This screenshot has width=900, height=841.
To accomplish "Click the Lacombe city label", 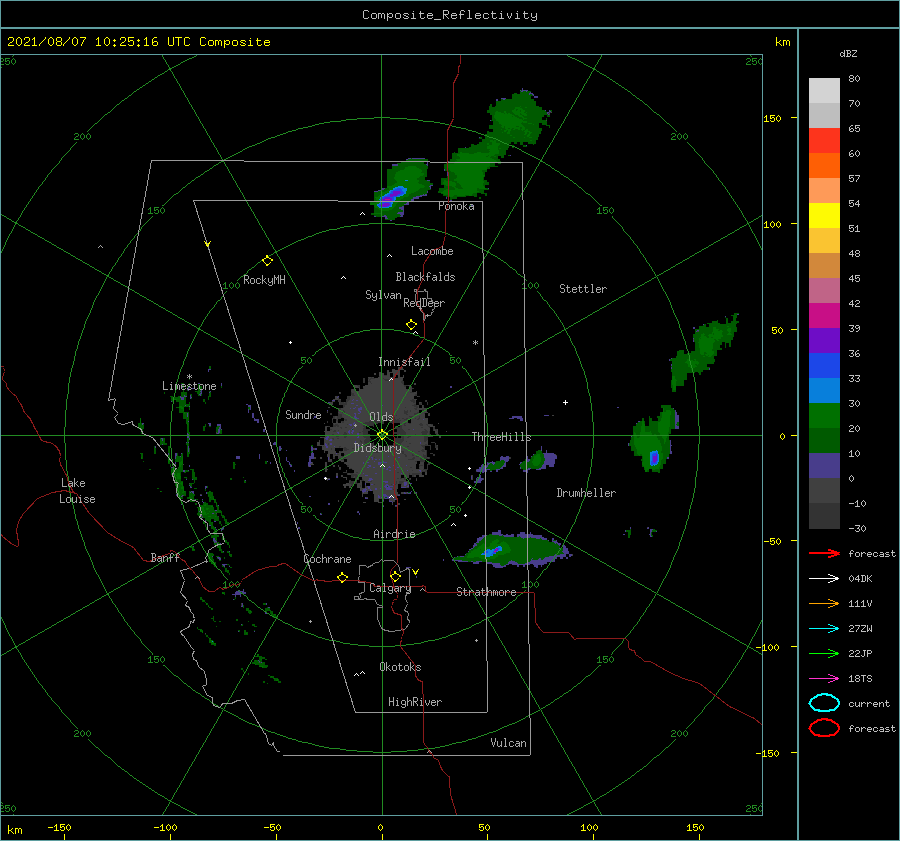I will (432, 251).
